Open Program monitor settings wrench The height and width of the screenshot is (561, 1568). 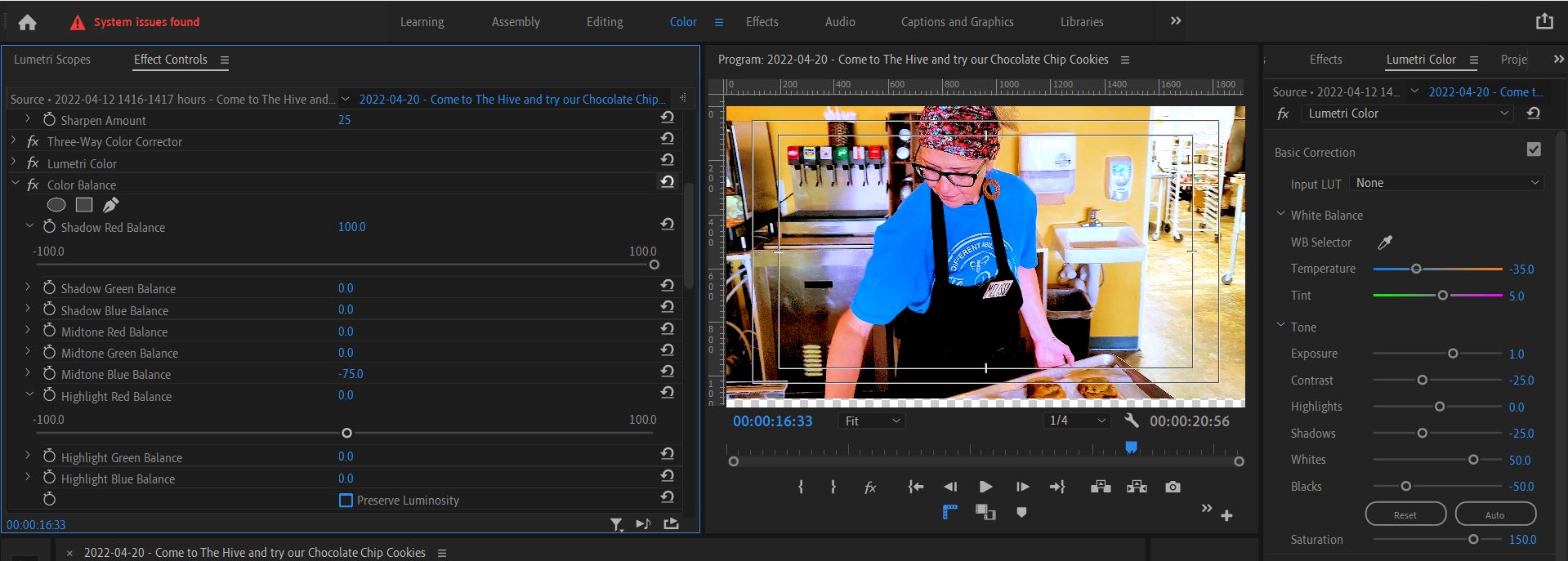[1132, 421]
